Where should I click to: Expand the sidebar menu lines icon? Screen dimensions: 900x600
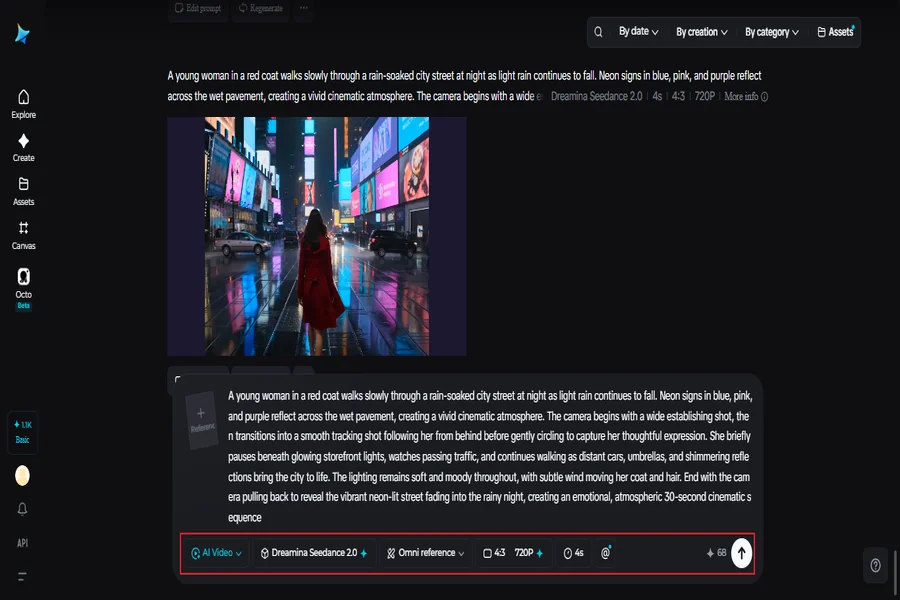tap(22, 576)
